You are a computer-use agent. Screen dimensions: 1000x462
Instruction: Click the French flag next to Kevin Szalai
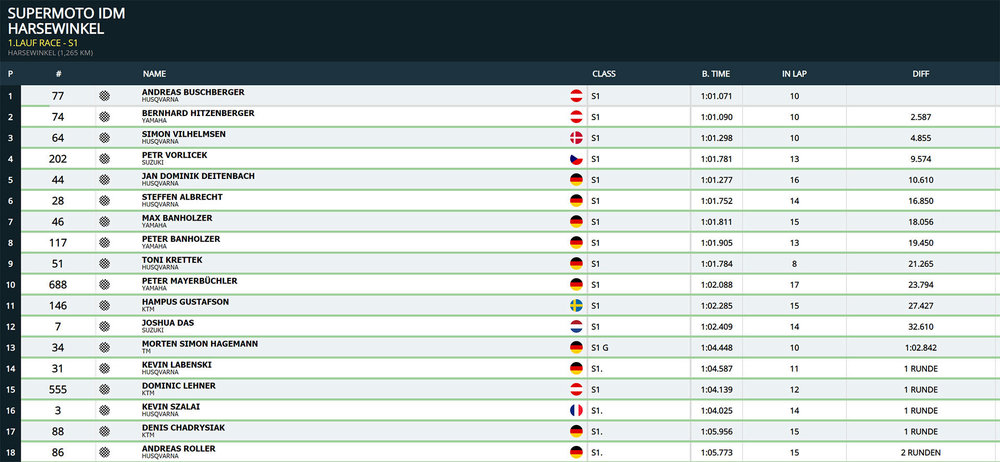pos(576,410)
